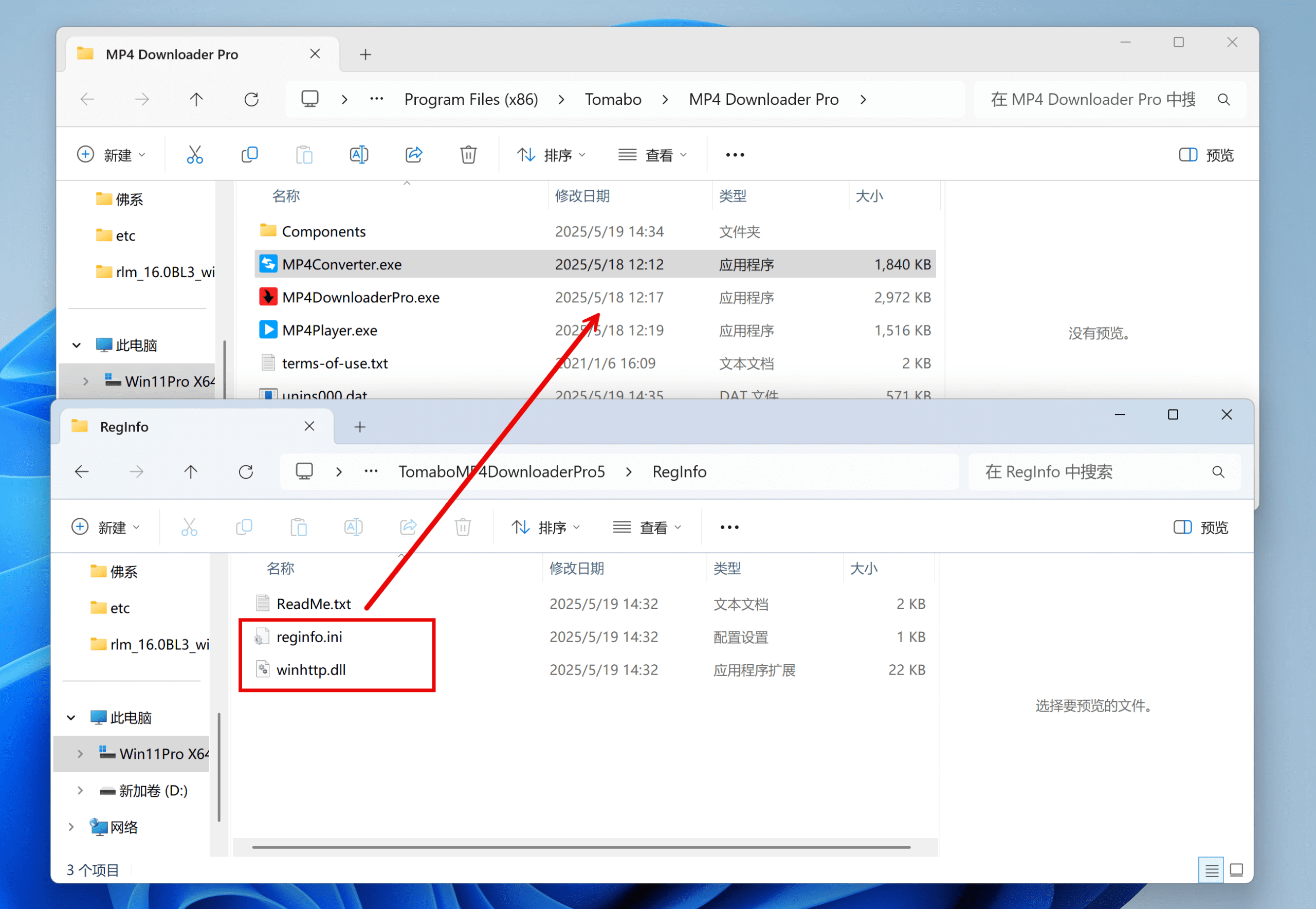Open the 排序 sort dropdown in the RegInfo window
This screenshot has height=909, width=1316.
[545, 528]
